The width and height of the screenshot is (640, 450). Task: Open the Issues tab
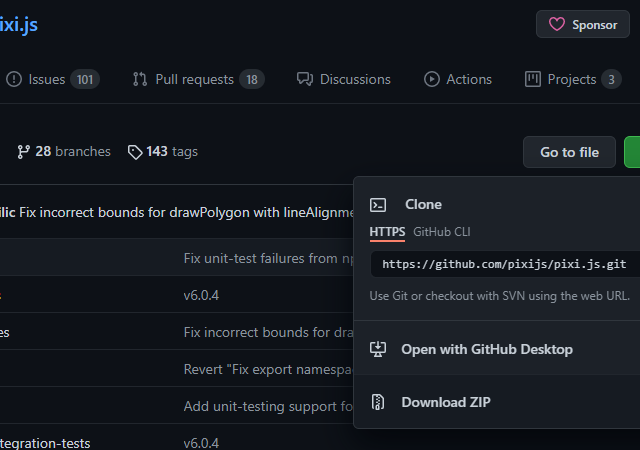click(52, 79)
